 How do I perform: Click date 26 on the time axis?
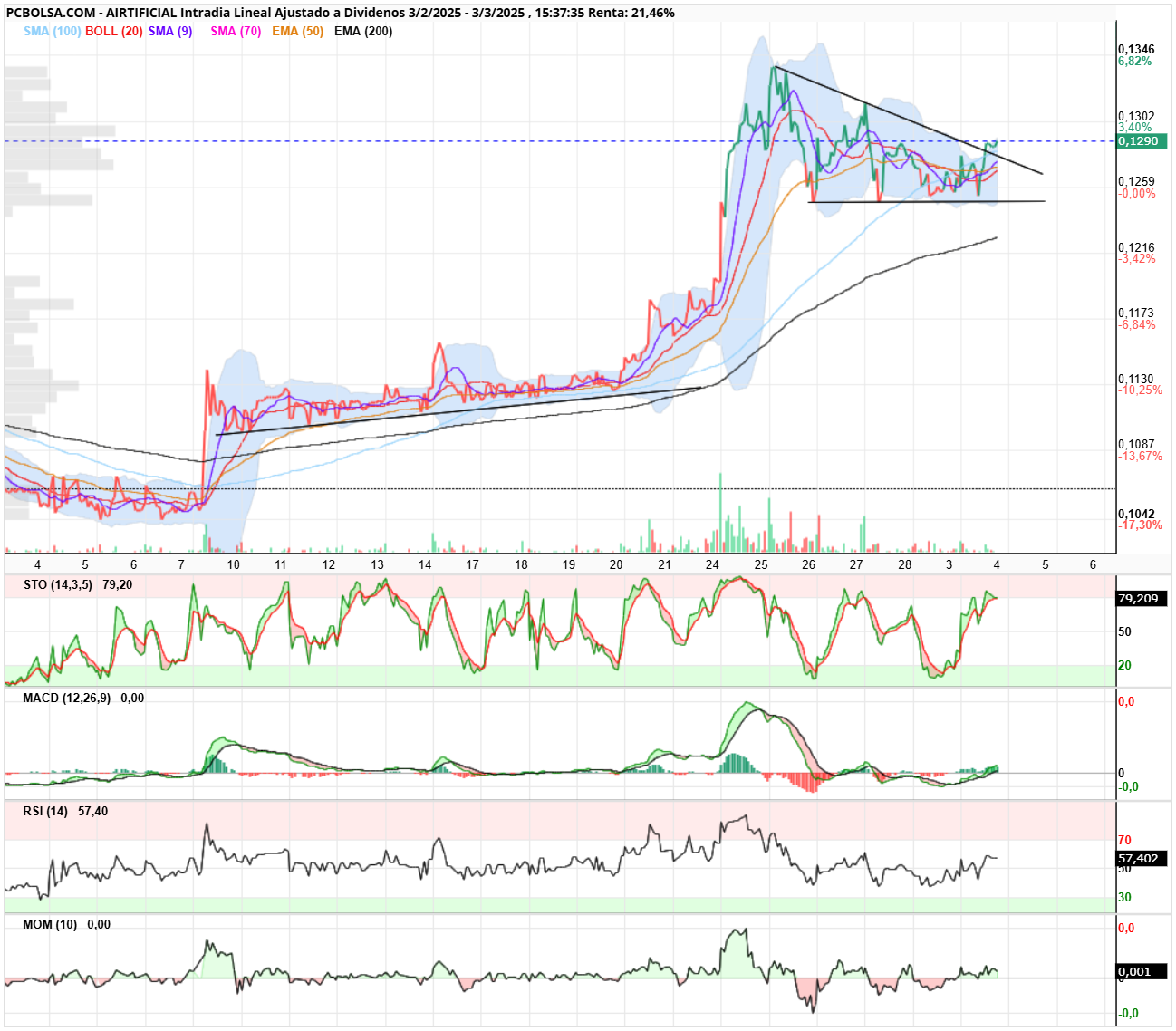[x=808, y=564]
